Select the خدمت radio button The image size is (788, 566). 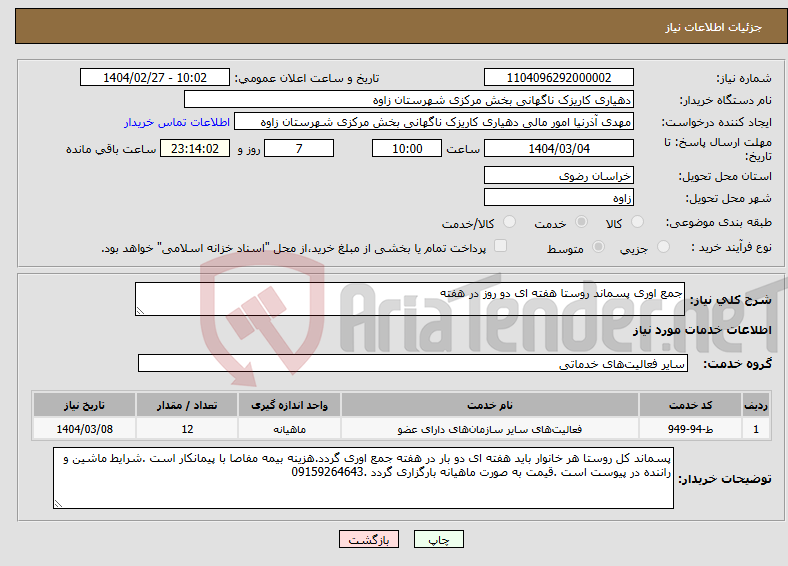pos(581,222)
